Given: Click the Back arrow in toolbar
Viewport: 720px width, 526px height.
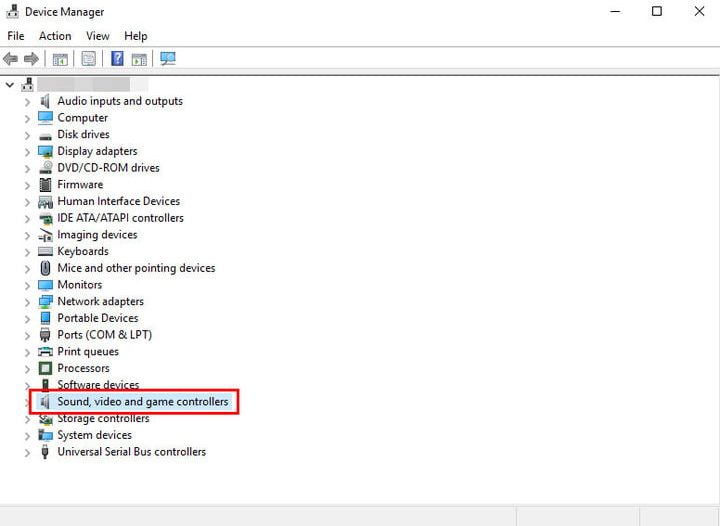Looking at the screenshot, I should (x=11, y=59).
